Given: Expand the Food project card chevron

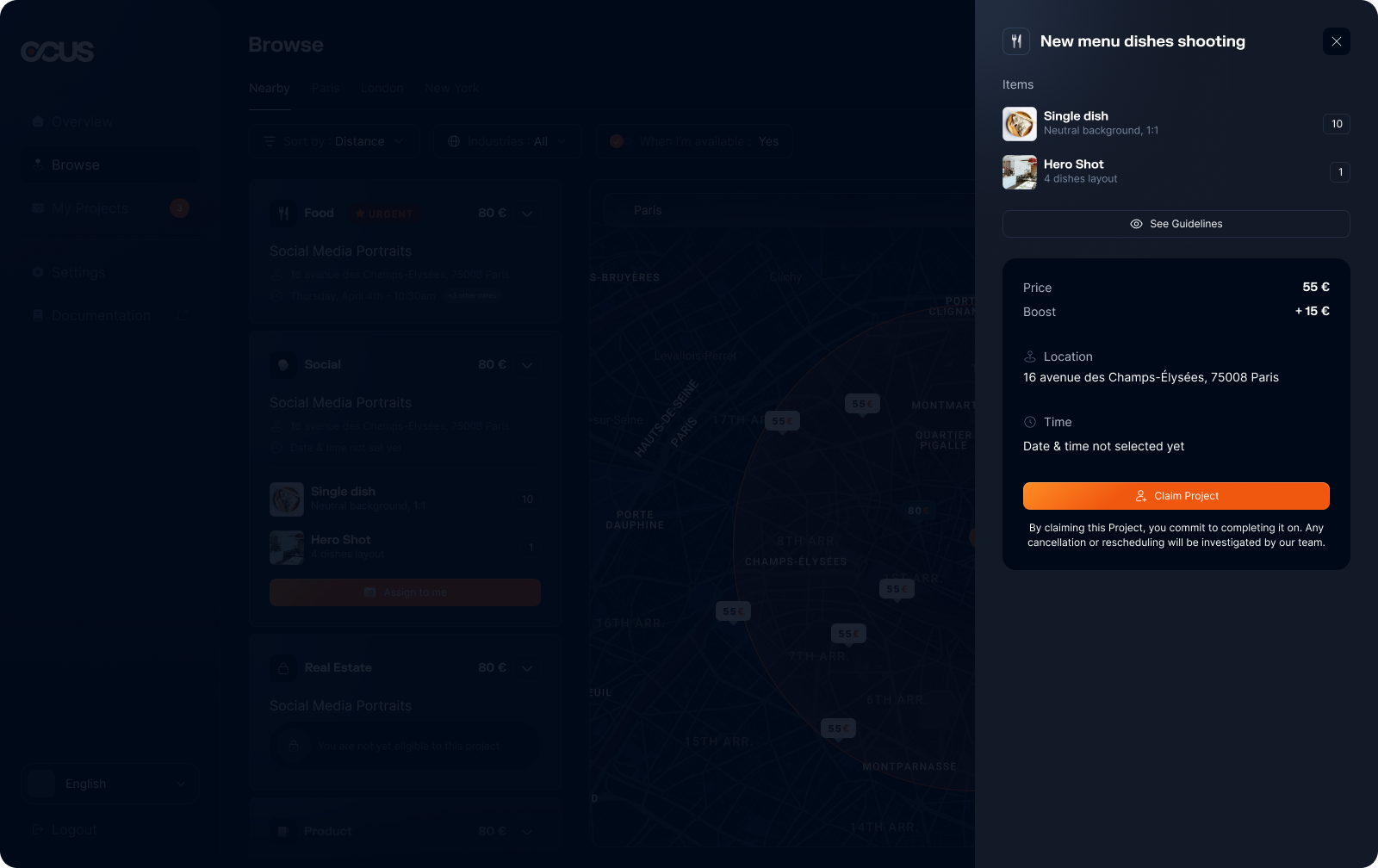Looking at the screenshot, I should (527, 214).
